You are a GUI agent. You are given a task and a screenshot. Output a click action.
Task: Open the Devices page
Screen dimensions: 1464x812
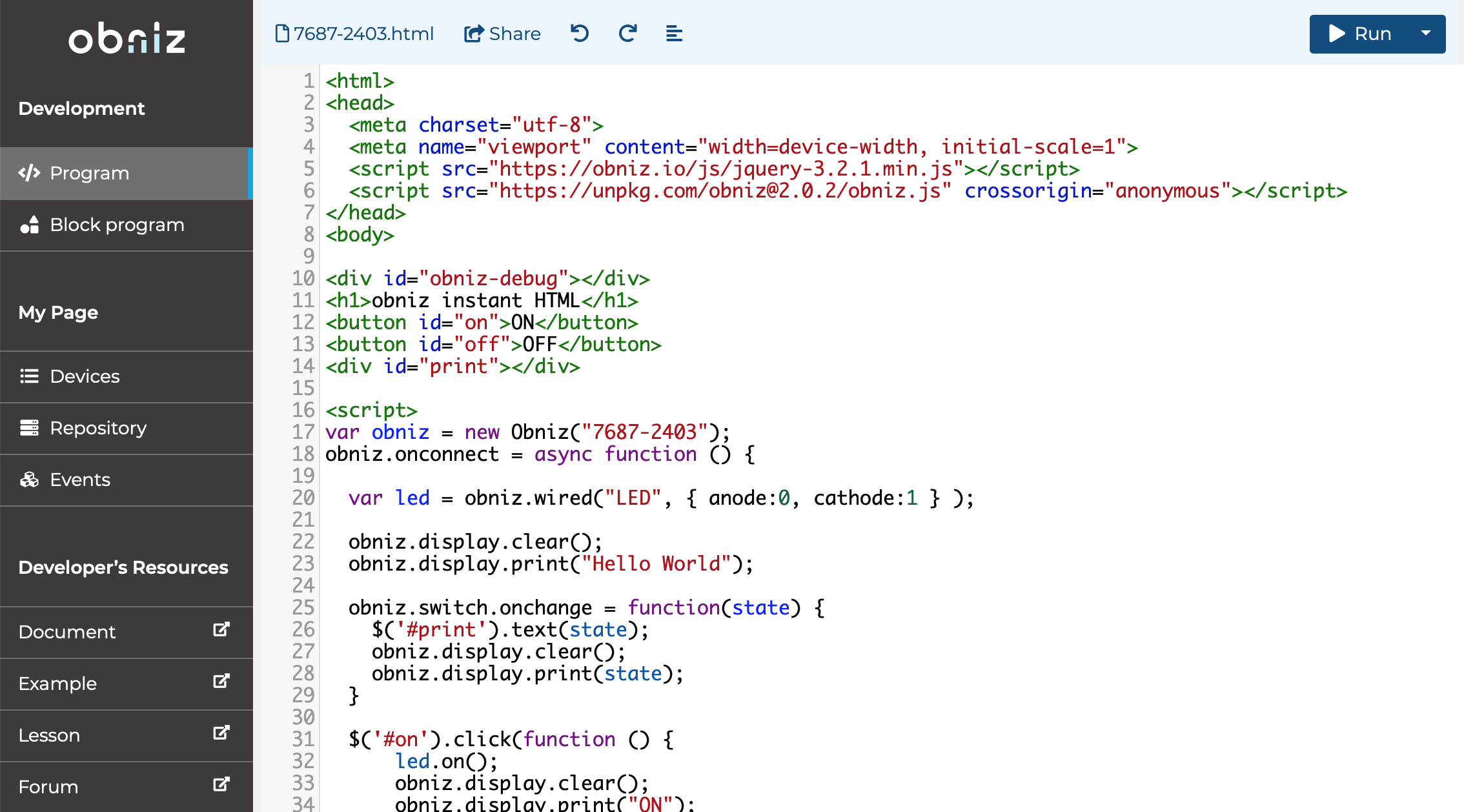pyautogui.click(x=84, y=376)
